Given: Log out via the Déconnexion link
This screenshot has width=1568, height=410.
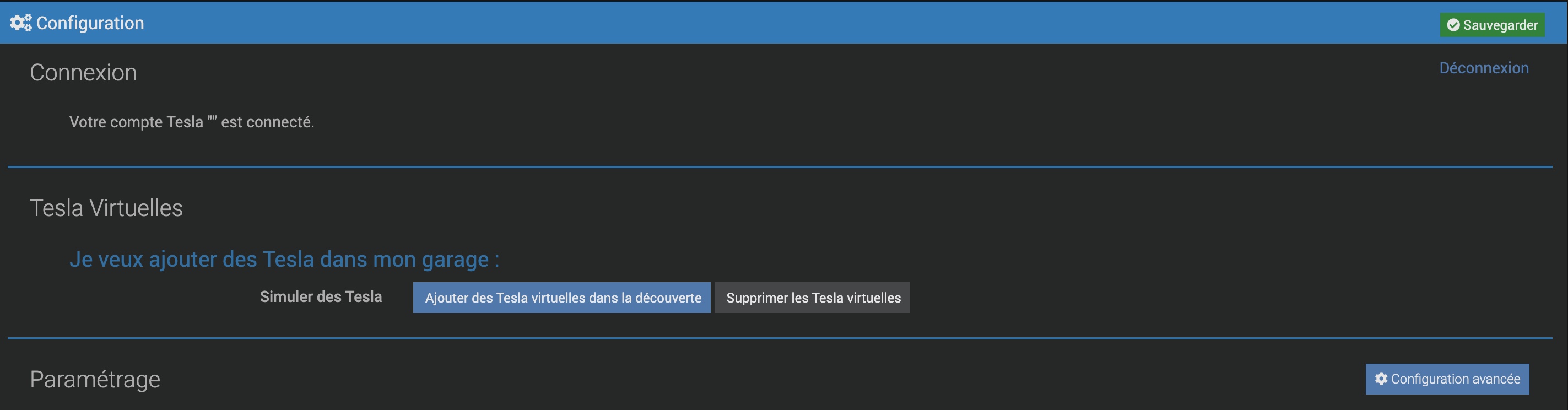Looking at the screenshot, I should [1483, 68].
